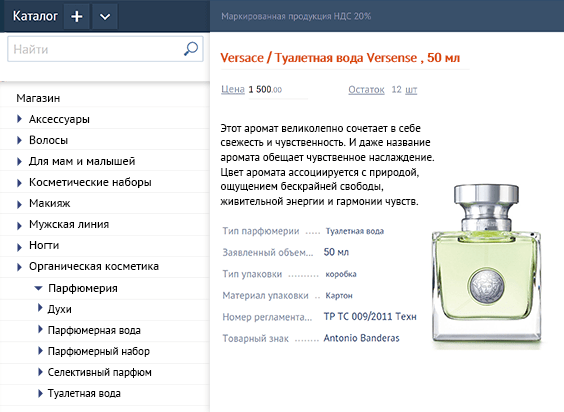
Task: Expand the Для мам и малышей arrow
Action: point(19,161)
